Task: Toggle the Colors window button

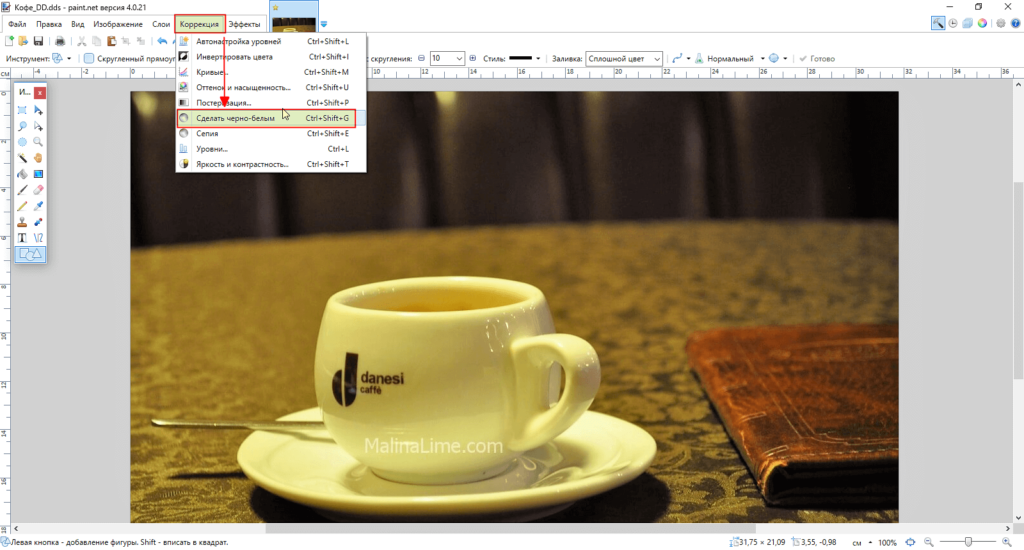Action: pos(982,23)
